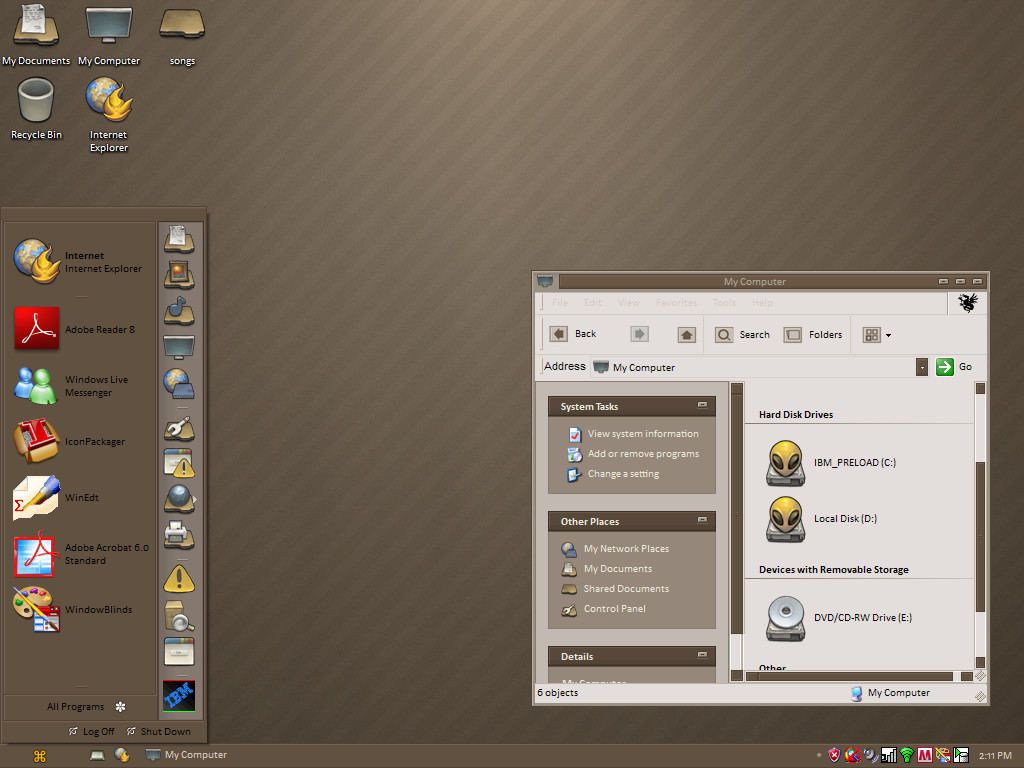Click Add or remove programs link
Image resolution: width=1024 pixels, height=768 pixels.
(x=633, y=454)
